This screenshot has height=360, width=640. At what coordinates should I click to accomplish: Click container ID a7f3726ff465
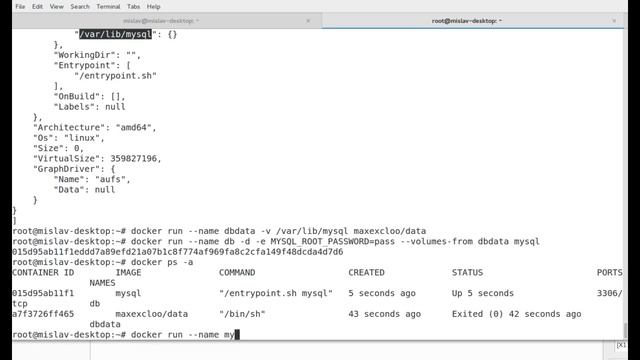[43, 314]
